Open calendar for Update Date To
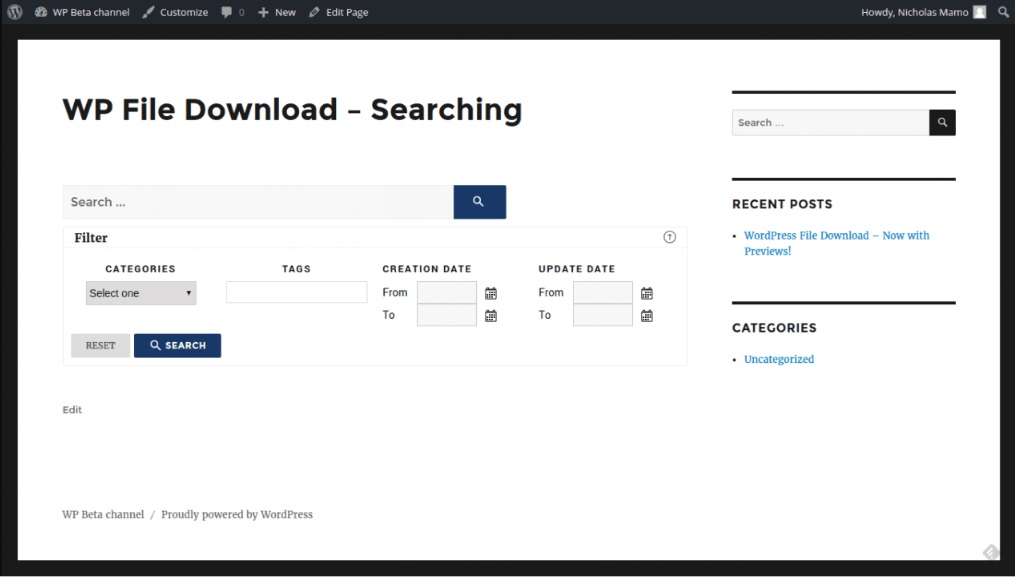This screenshot has width=1015, height=581. 647,316
